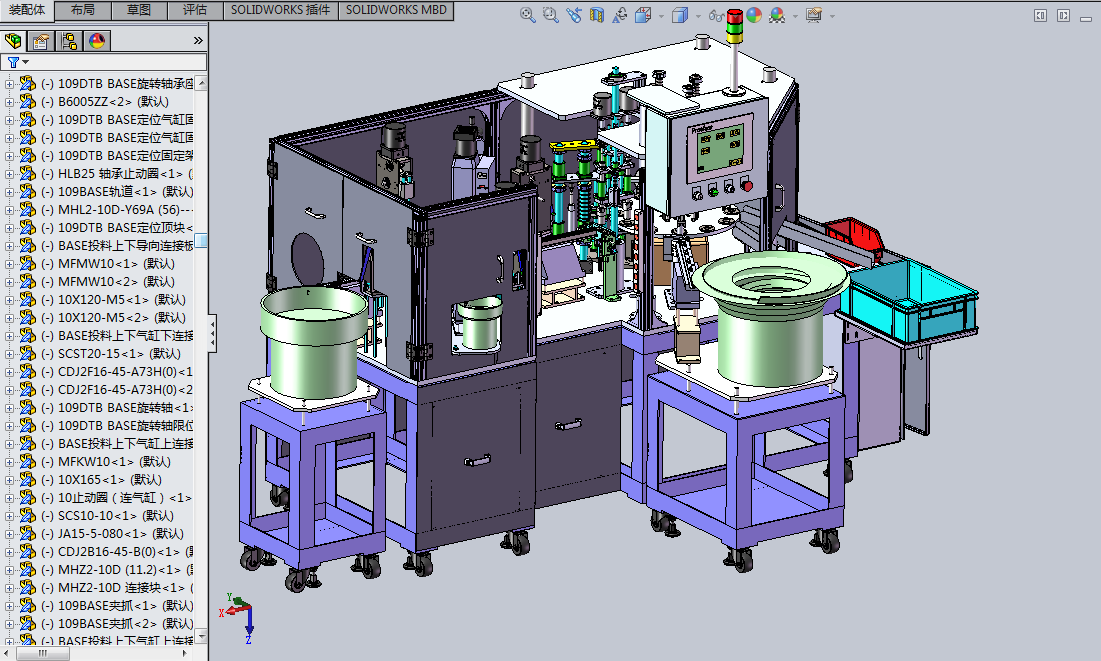Viewport: 1101px width, 661px height.
Task: Open the filter dropdown arrow beside the funnel
Action: pos(25,63)
